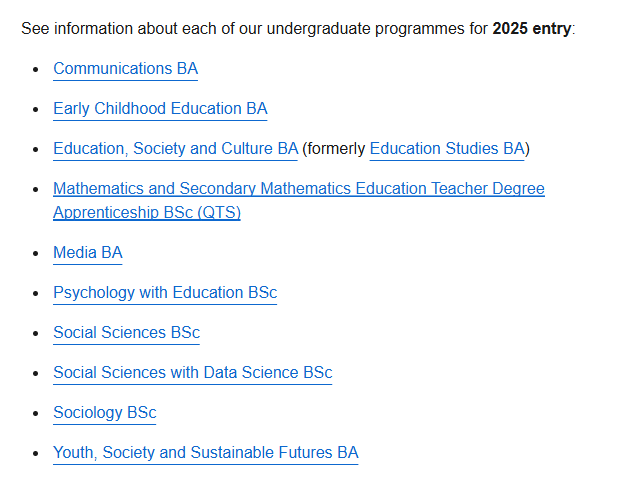Open the Communications BA programme link
The height and width of the screenshot is (485, 619).
tap(126, 69)
